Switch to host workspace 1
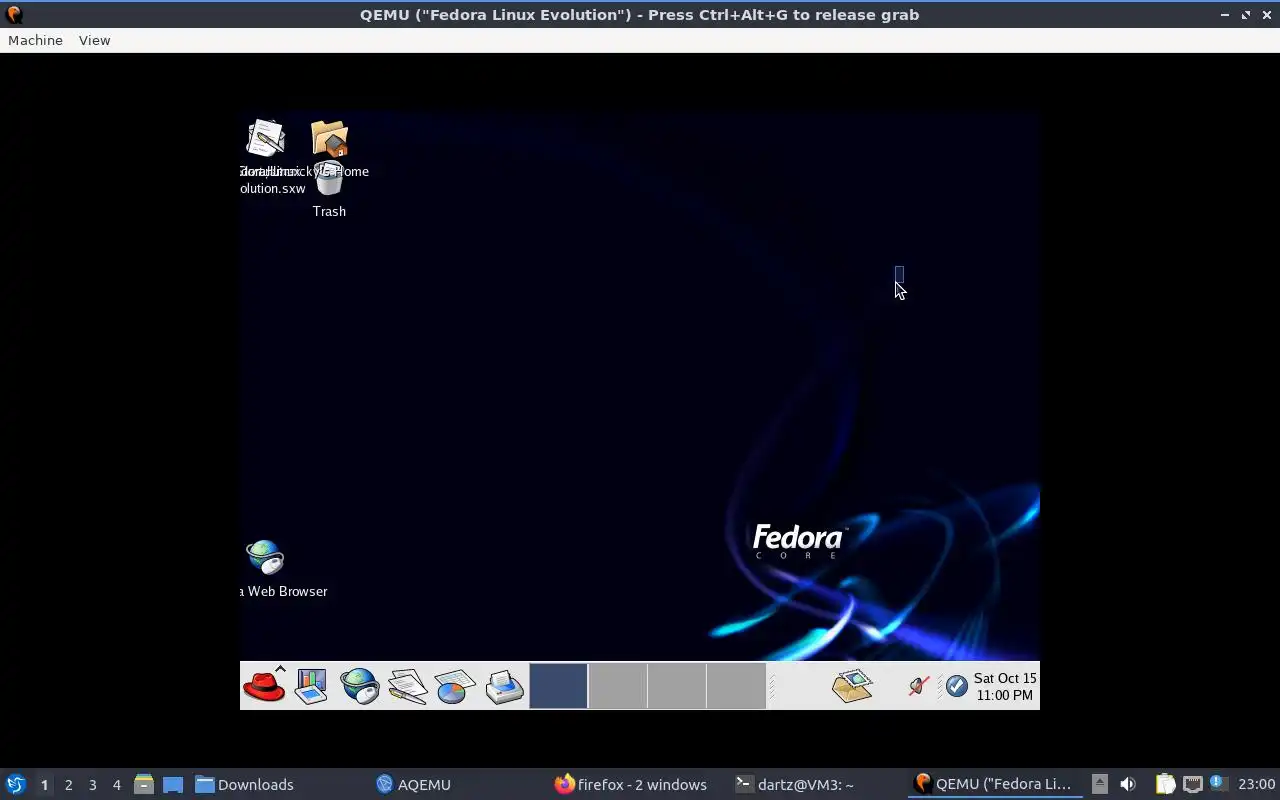Image resolution: width=1280 pixels, height=800 pixels. (x=44, y=785)
